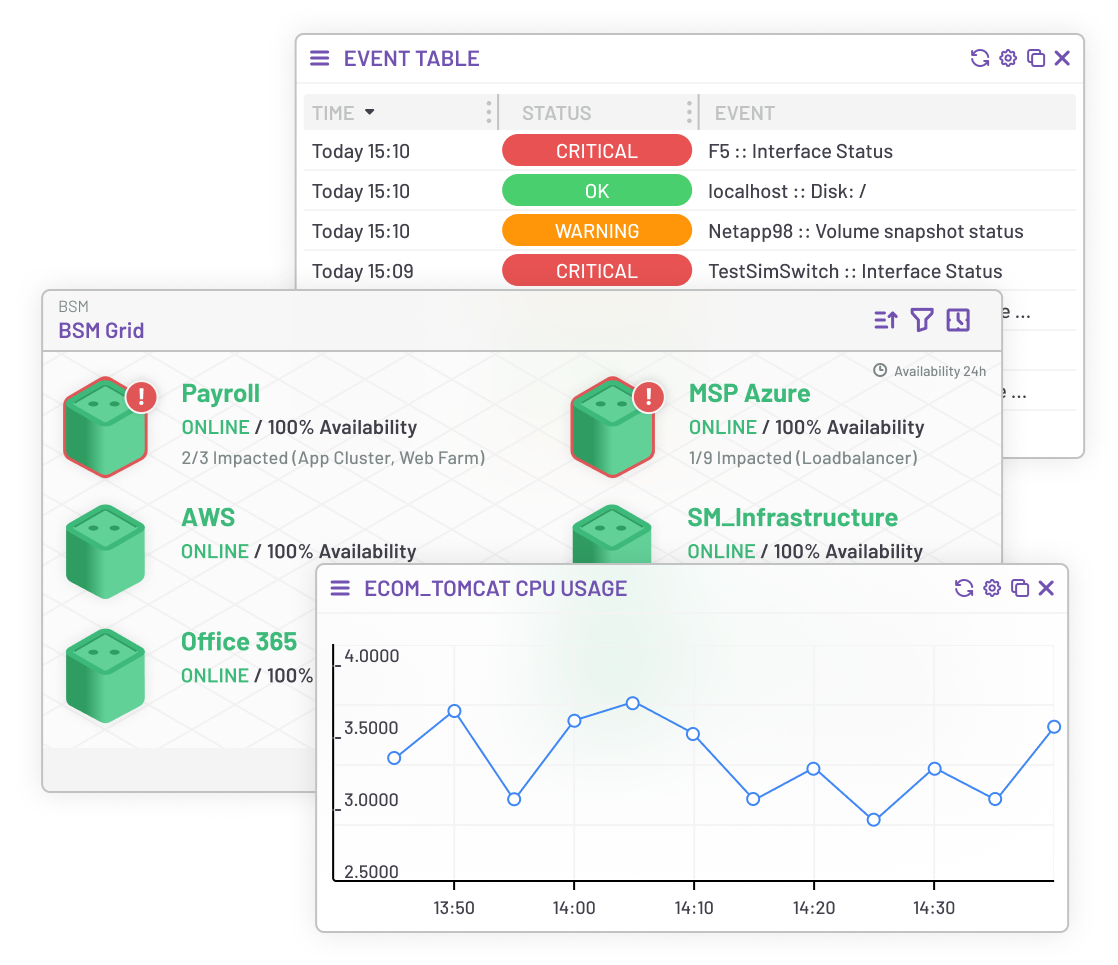This screenshot has height=965, width=1118.
Task: Select the time range clock icon in BSM Grid
Action: [957, 320]
